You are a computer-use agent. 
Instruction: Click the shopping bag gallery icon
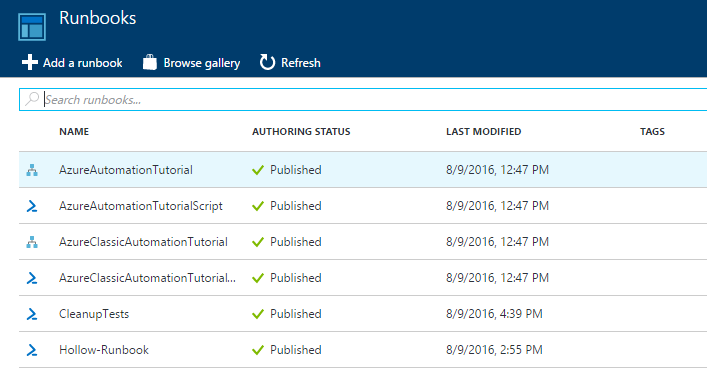click(x=150, y=62)
